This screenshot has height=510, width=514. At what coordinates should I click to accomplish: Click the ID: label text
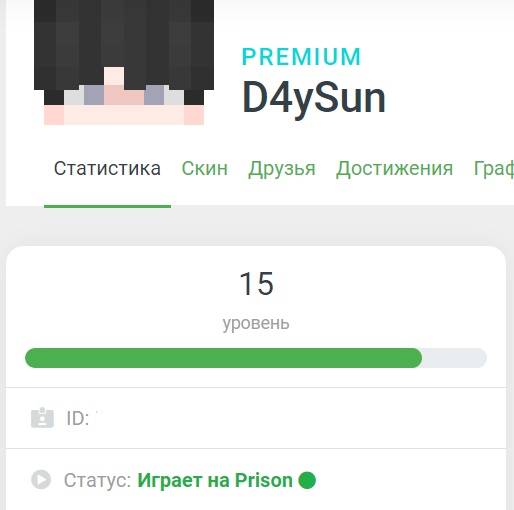[x=78, y=418]
